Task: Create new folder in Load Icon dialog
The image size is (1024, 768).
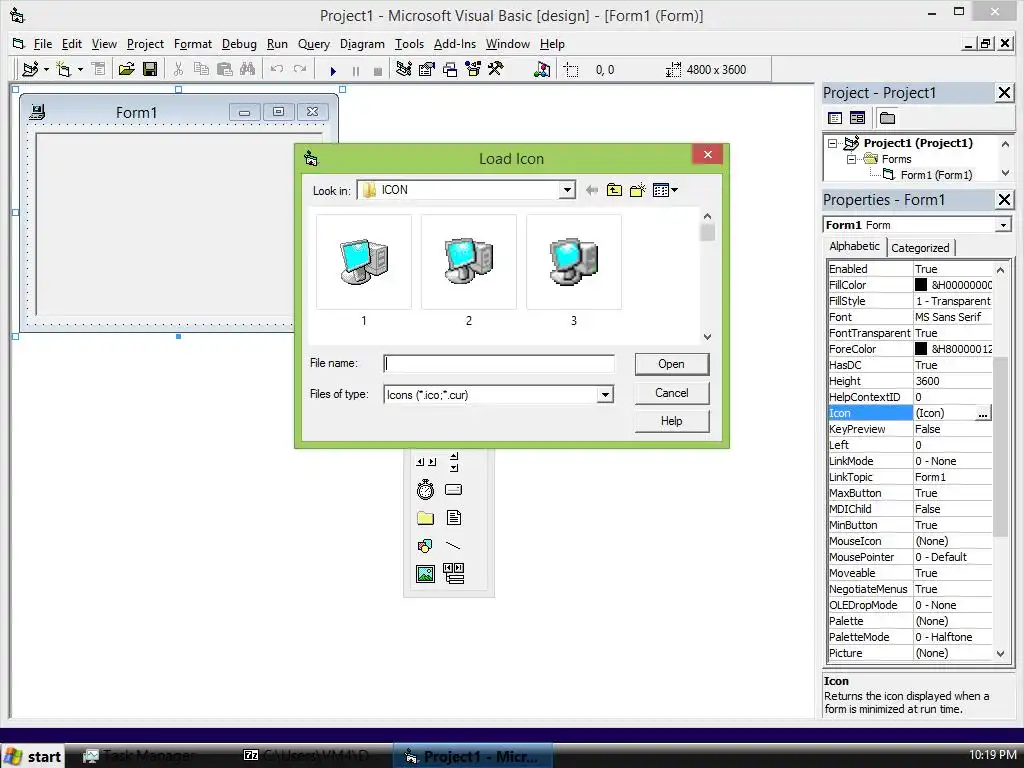Action: tap(637, 190)
